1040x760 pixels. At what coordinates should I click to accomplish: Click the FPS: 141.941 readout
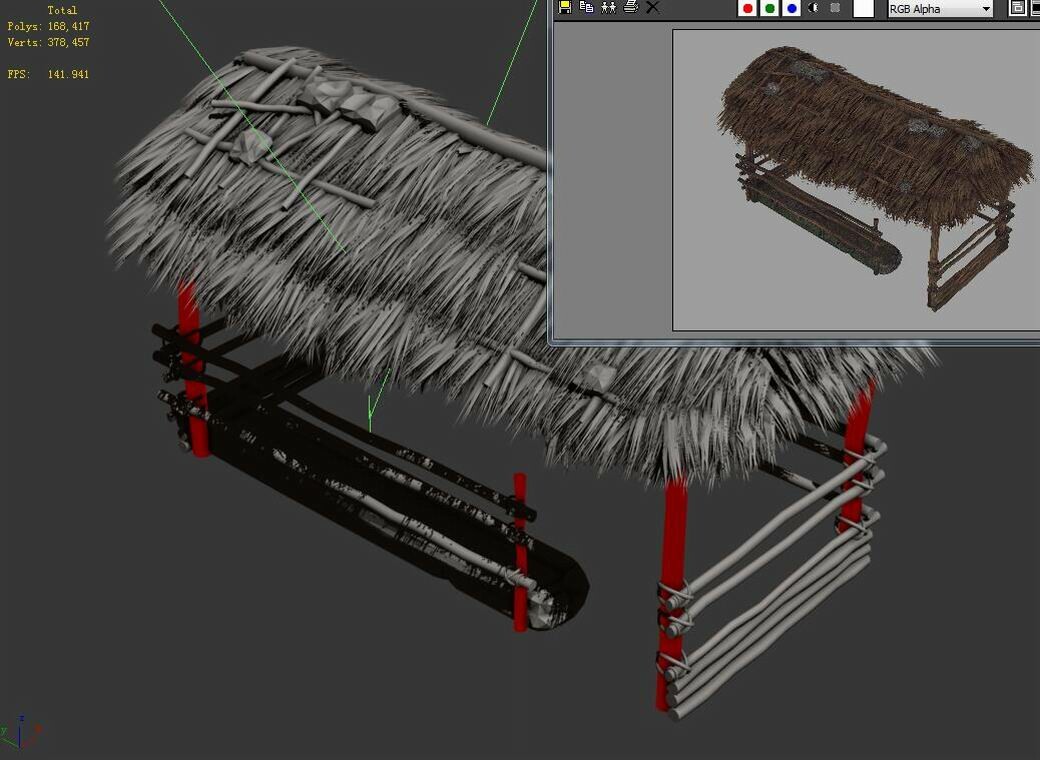pos(48,74)
